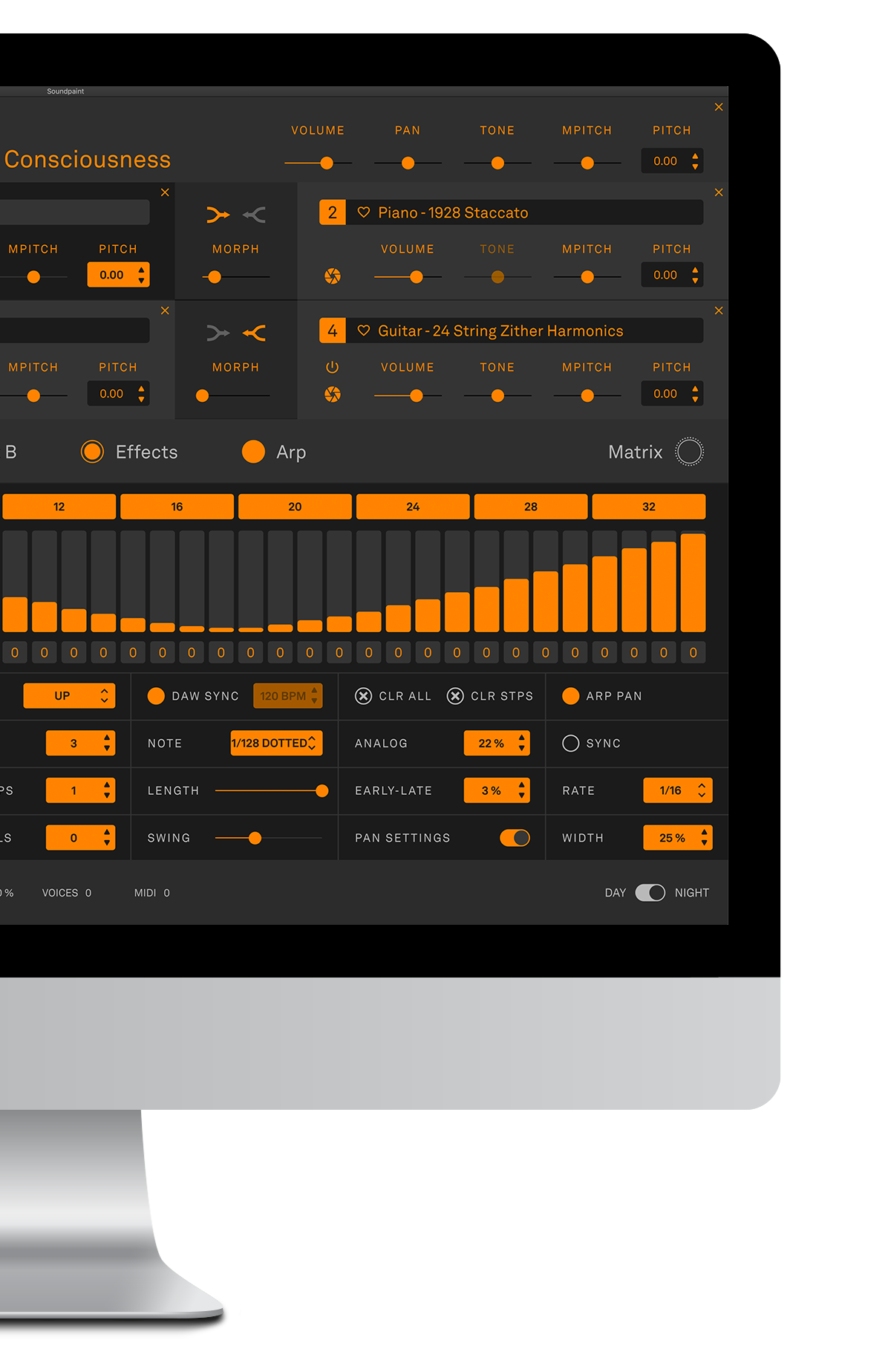Image resolution: width=891 pixels, height=1372 pixels.
Task: Click the last step value box under bars
Action: click(693, 652)
